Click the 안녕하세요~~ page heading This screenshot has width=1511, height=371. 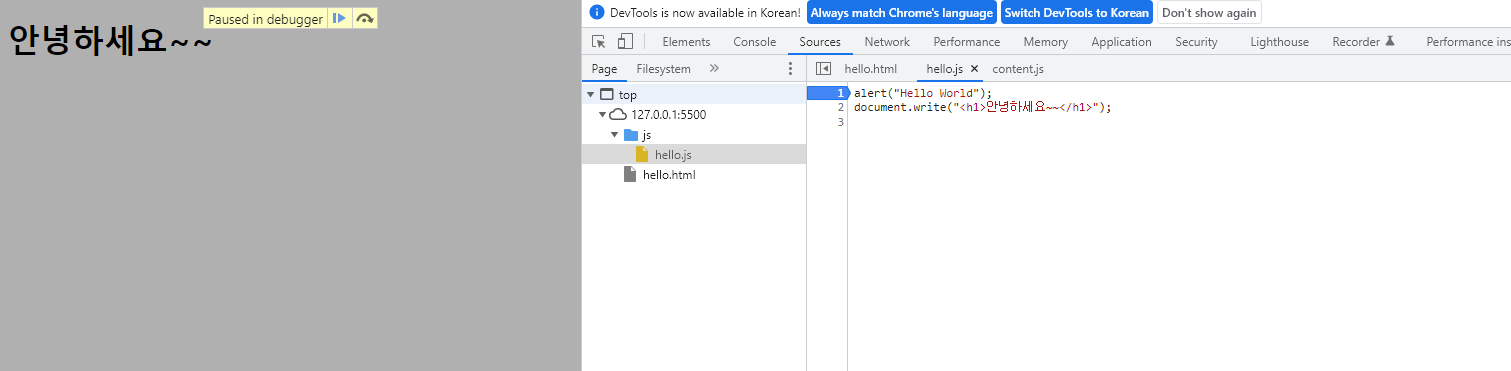click(x=110, y=40)
